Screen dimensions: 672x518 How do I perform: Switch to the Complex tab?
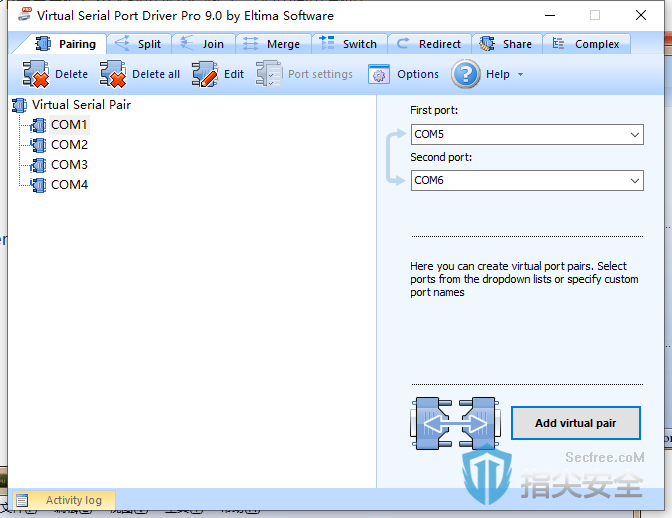click(x=586, y=44)
